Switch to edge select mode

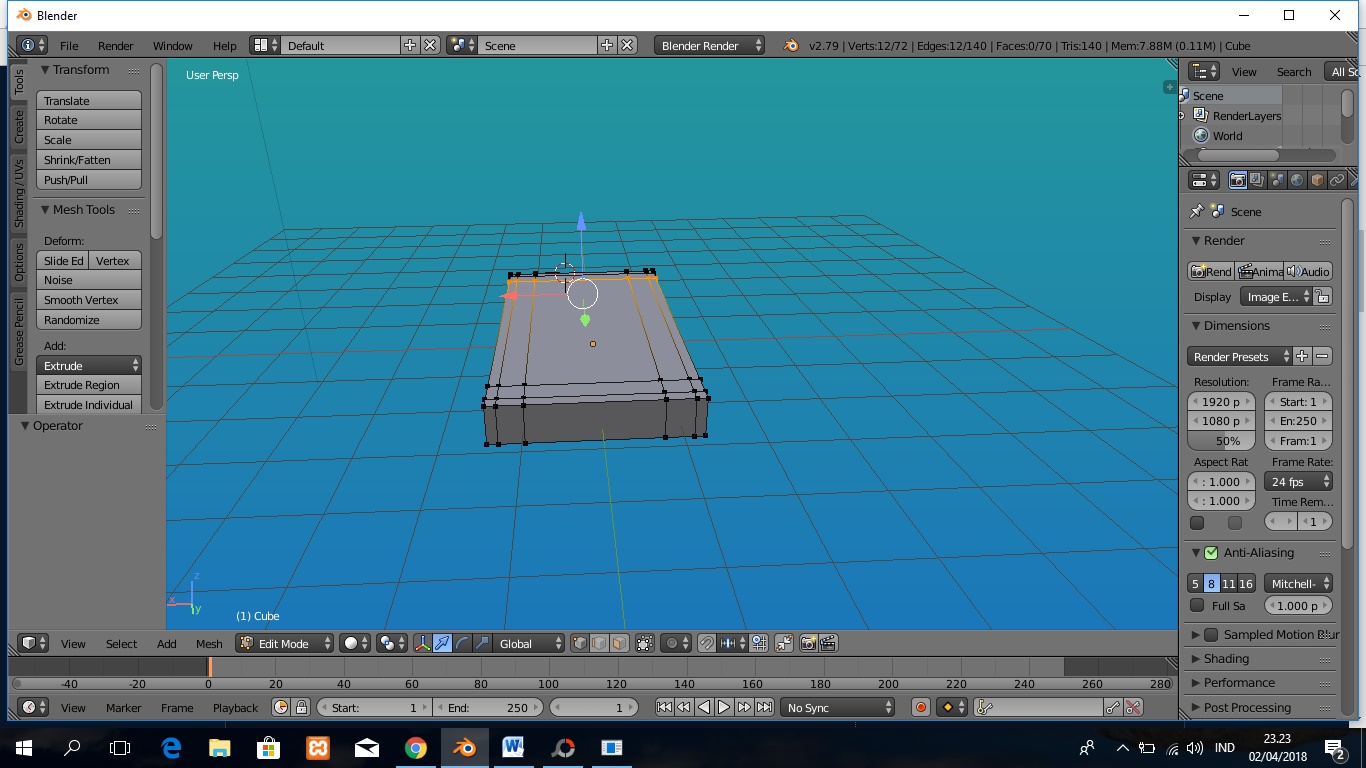[599, 644]
